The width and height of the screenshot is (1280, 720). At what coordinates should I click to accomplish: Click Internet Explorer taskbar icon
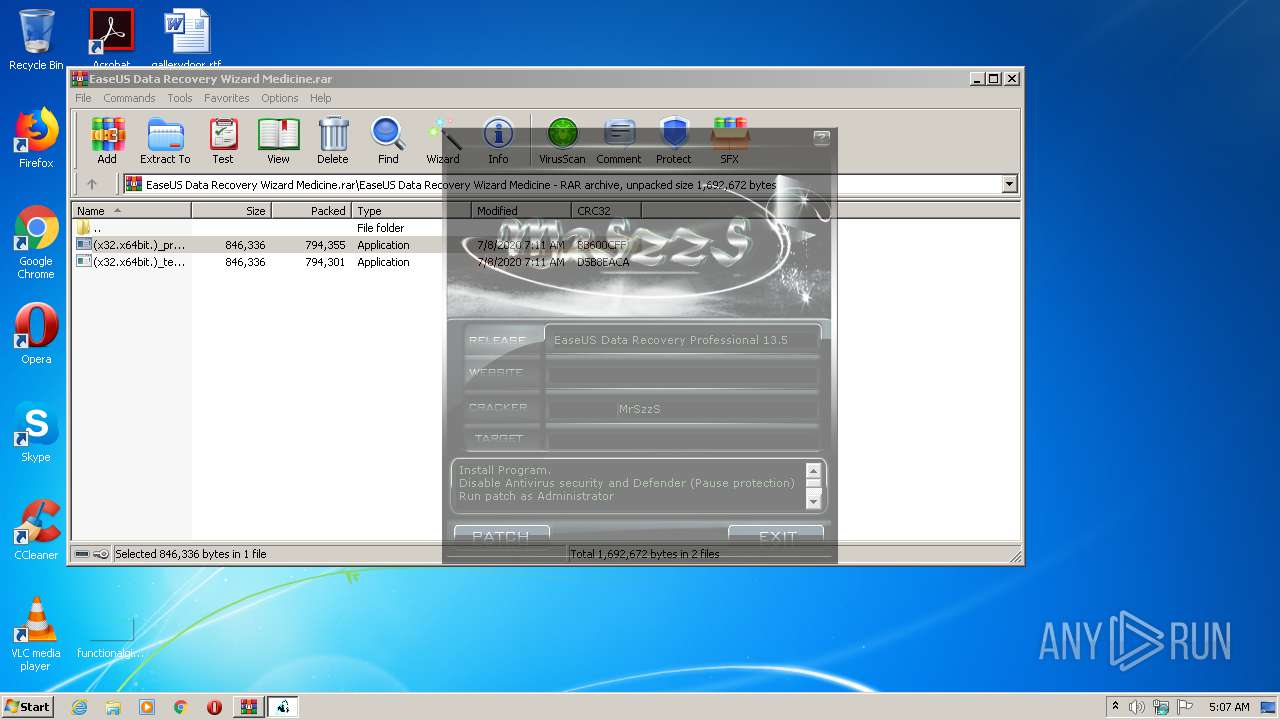pos(79,707)
